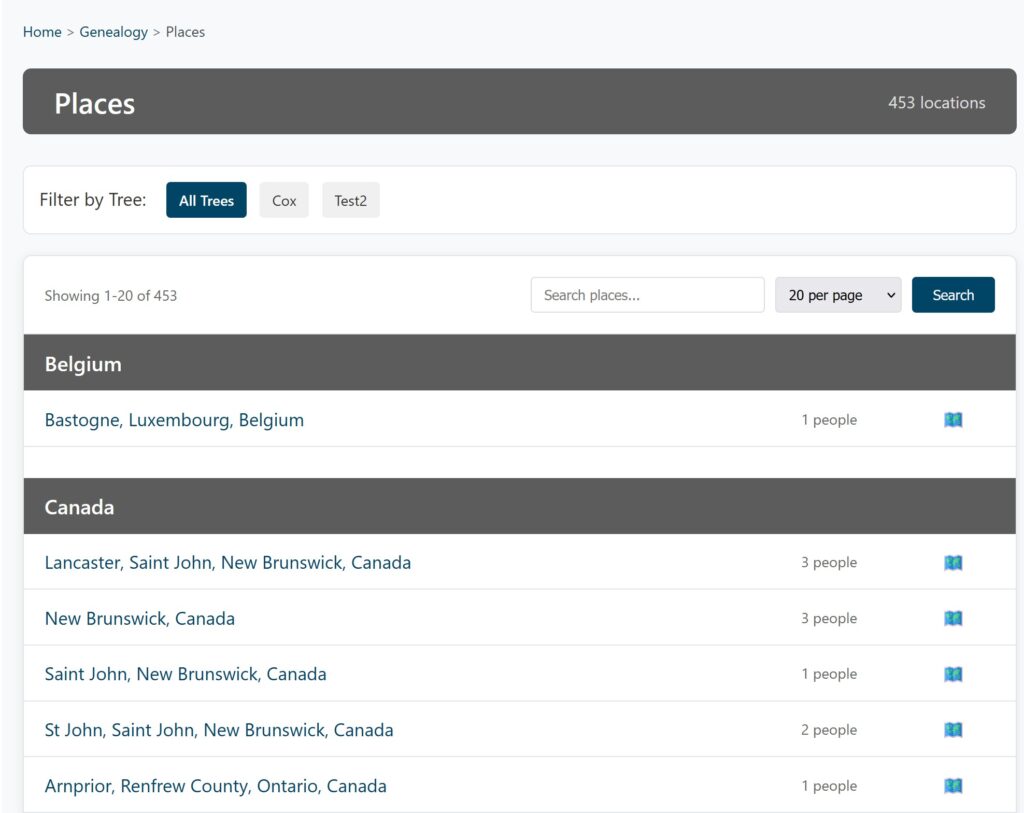The height and width of the screenshot is (813, 1024).
Task: Open the 20 per page dropdown
Action: click(x=837, y=295)
